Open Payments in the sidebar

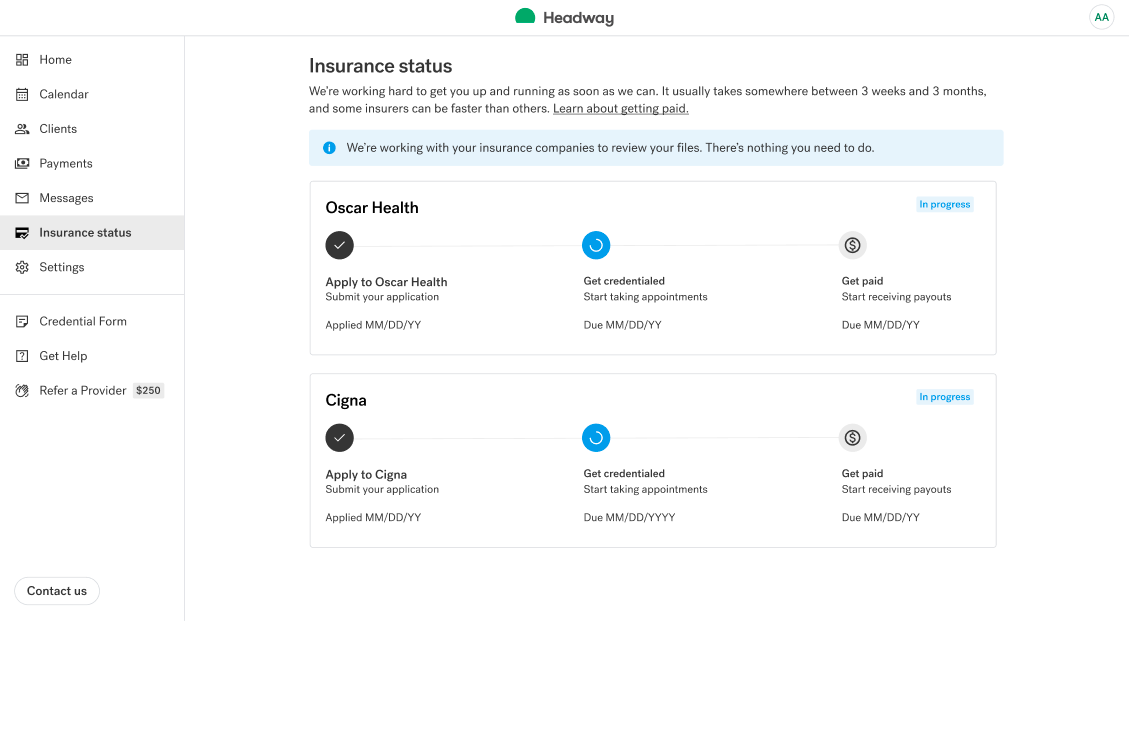point(92,164)
